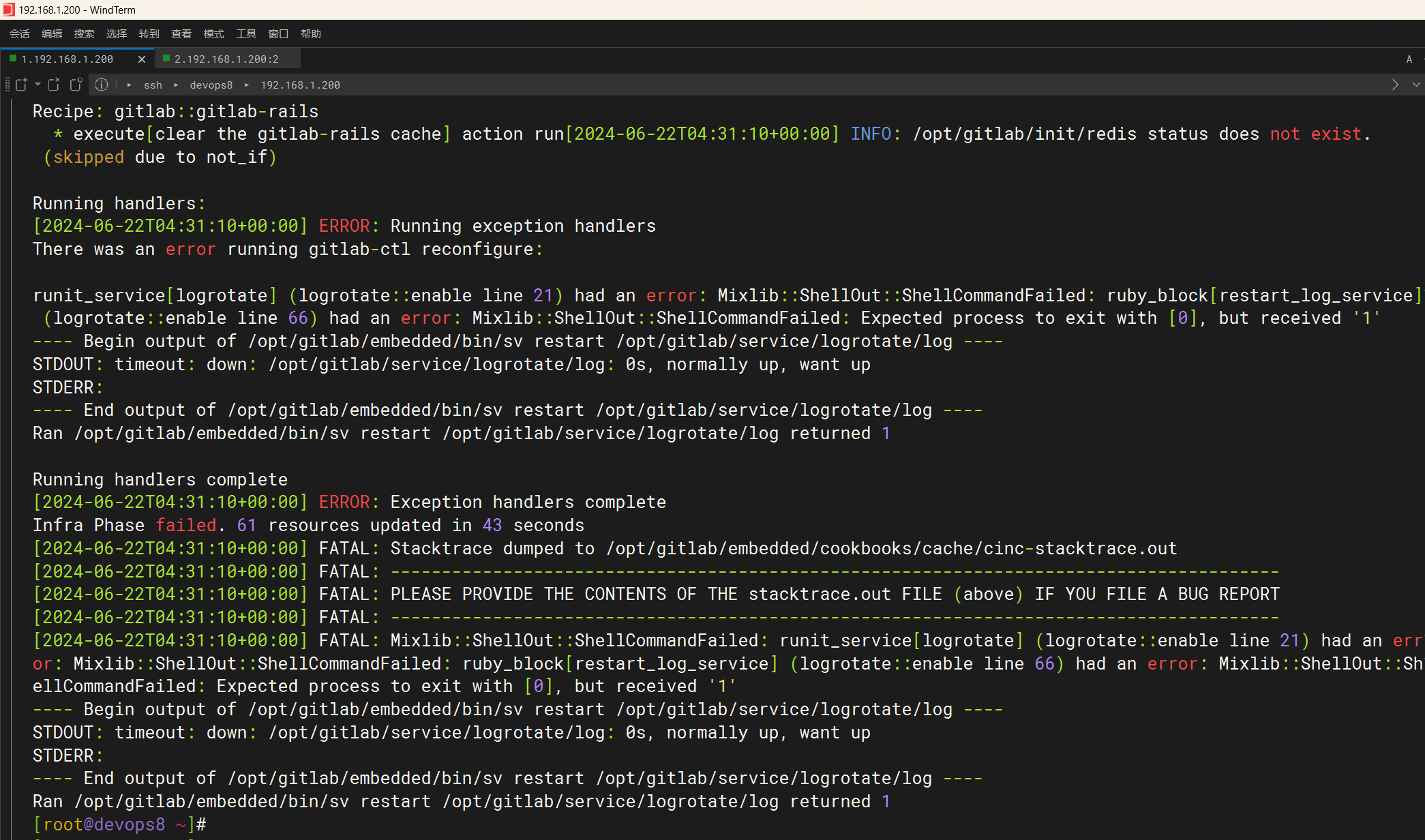Image resolution: width=1425 pixels, height=840 pixels.
Task: Open the 转到 (Go to) menu
Action: [149, 34]
